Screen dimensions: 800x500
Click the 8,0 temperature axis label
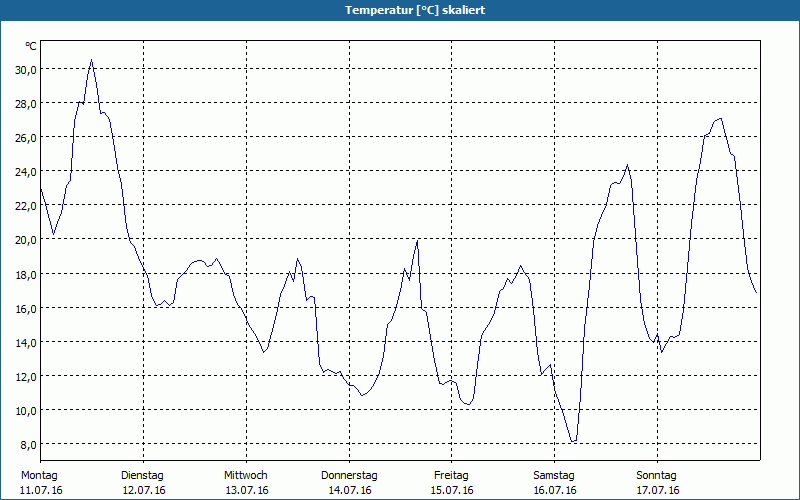coord(28,444)
